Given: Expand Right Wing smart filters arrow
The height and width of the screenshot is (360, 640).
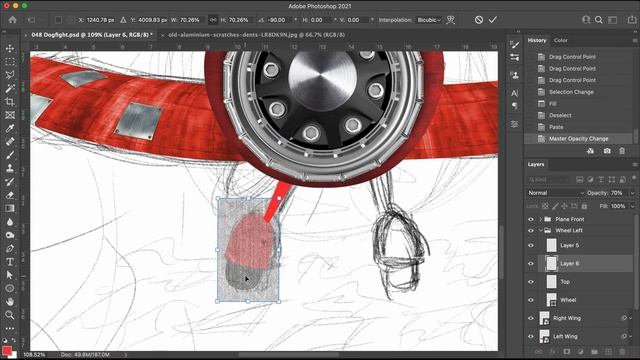Looking at the screenshot, I should click(631, 318).
